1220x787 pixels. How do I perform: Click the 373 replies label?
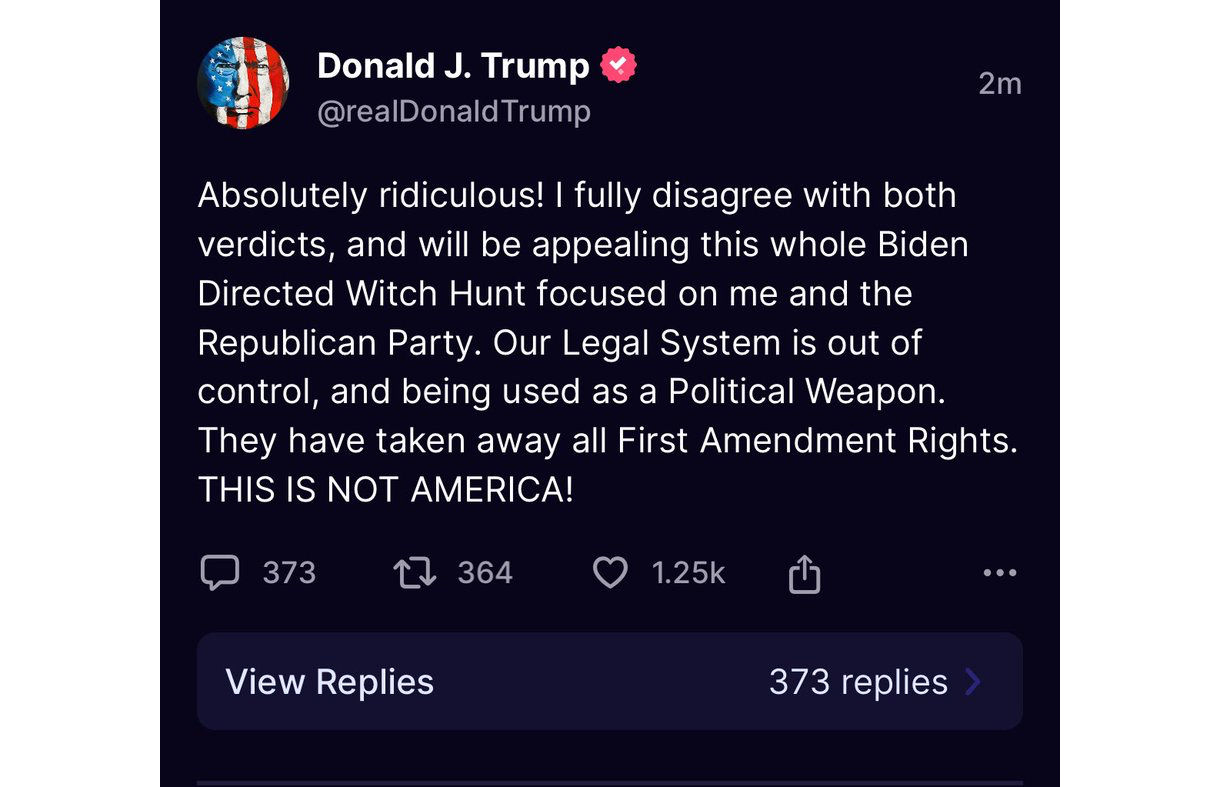[857, 681]
